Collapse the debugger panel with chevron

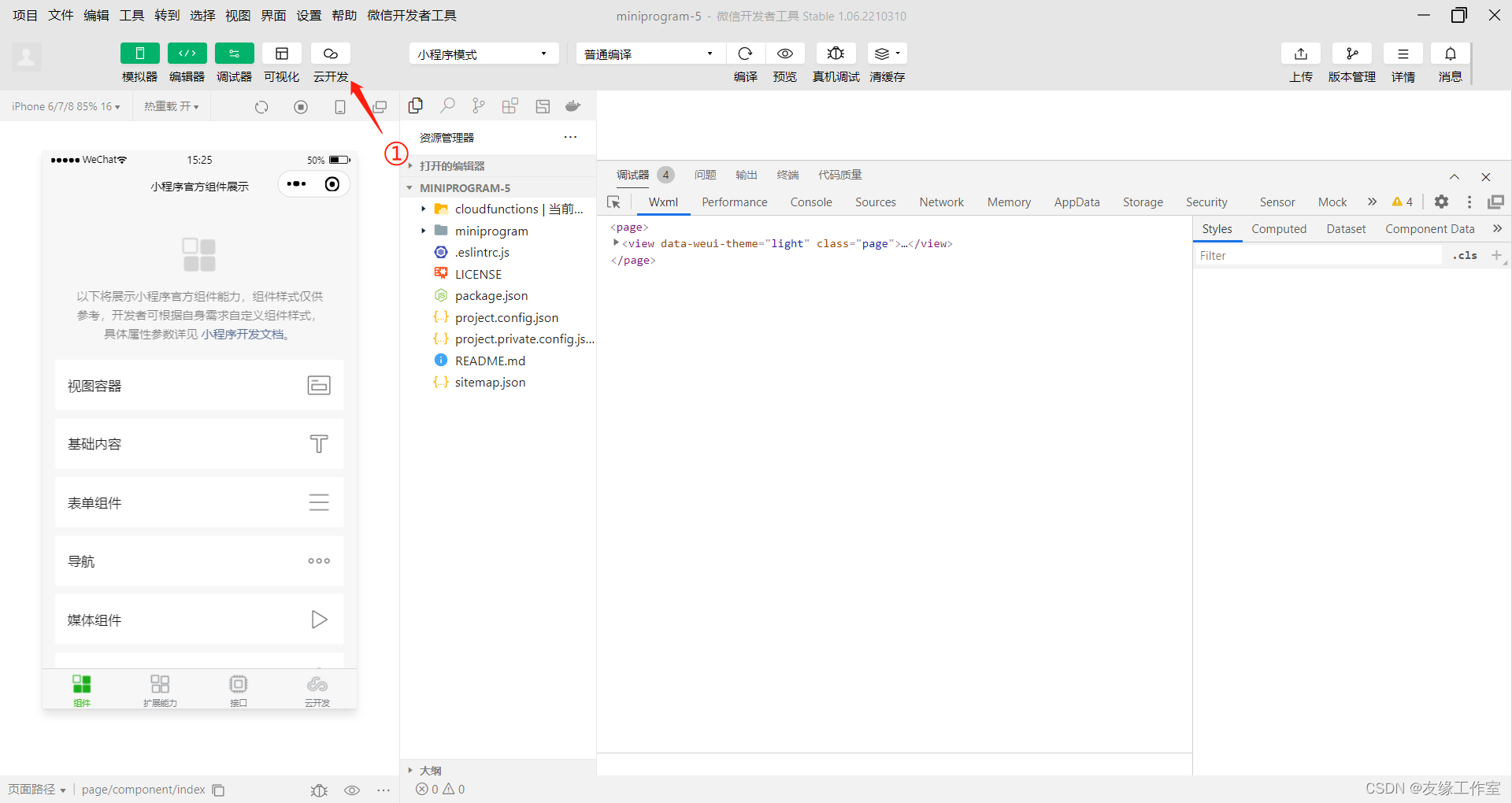click(x=1455, y=177)
